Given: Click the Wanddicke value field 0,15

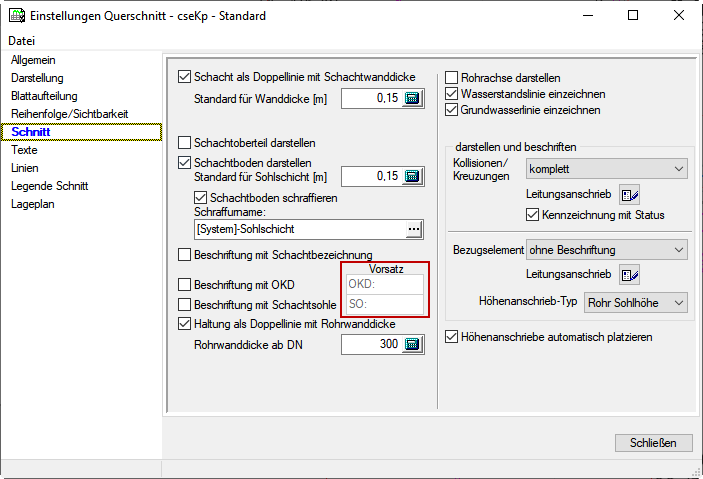Looking at the screenshot, I should coord(371,99).
